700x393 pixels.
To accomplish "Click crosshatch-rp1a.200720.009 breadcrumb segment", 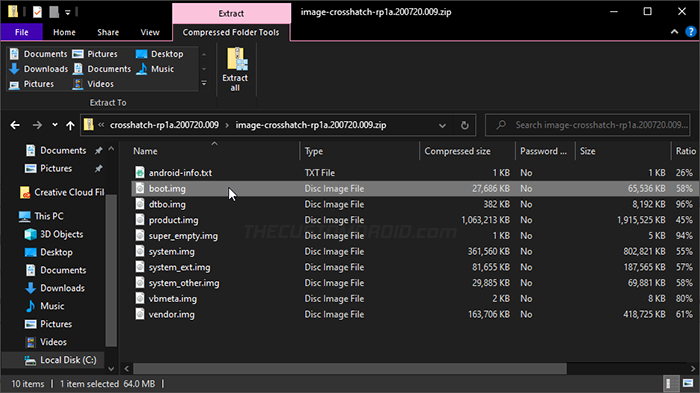I will 164,125.
